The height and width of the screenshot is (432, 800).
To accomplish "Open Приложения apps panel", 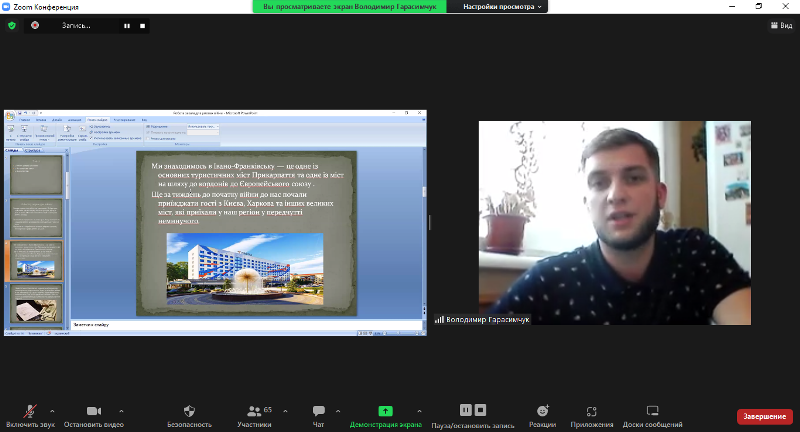I will [x=592, y=416].
